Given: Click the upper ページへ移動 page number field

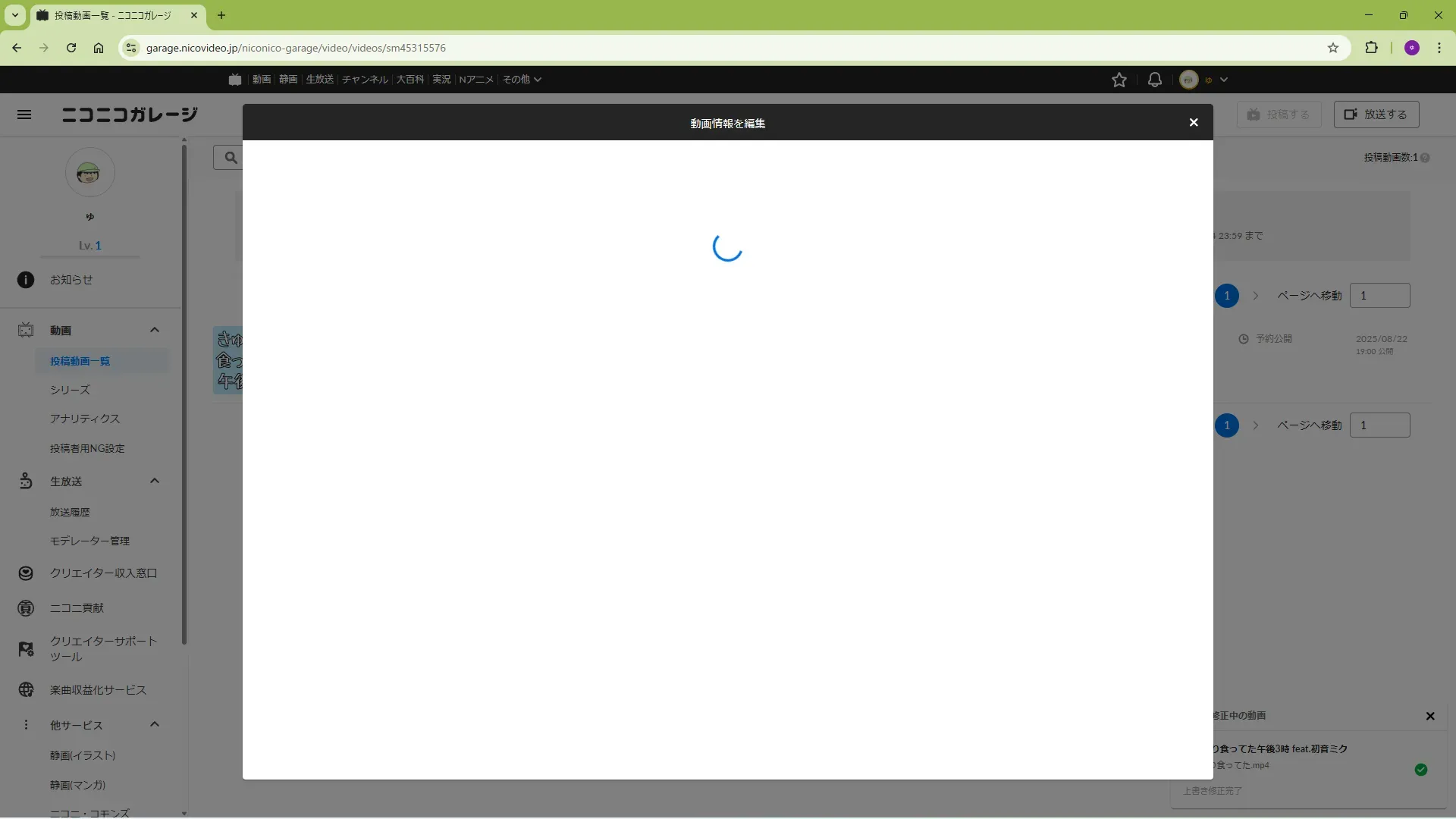Looking at the screenshot, I should pyautogui.click(x=1379, y=296).
